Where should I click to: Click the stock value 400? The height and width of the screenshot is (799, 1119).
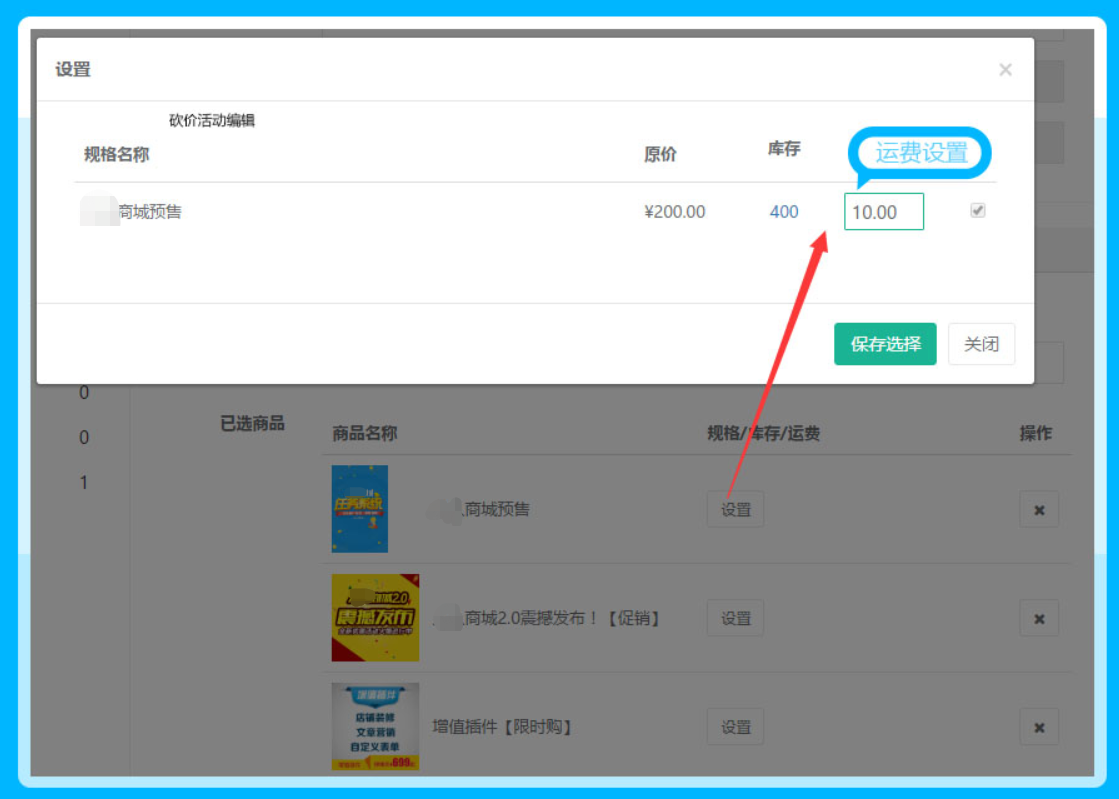784,212
